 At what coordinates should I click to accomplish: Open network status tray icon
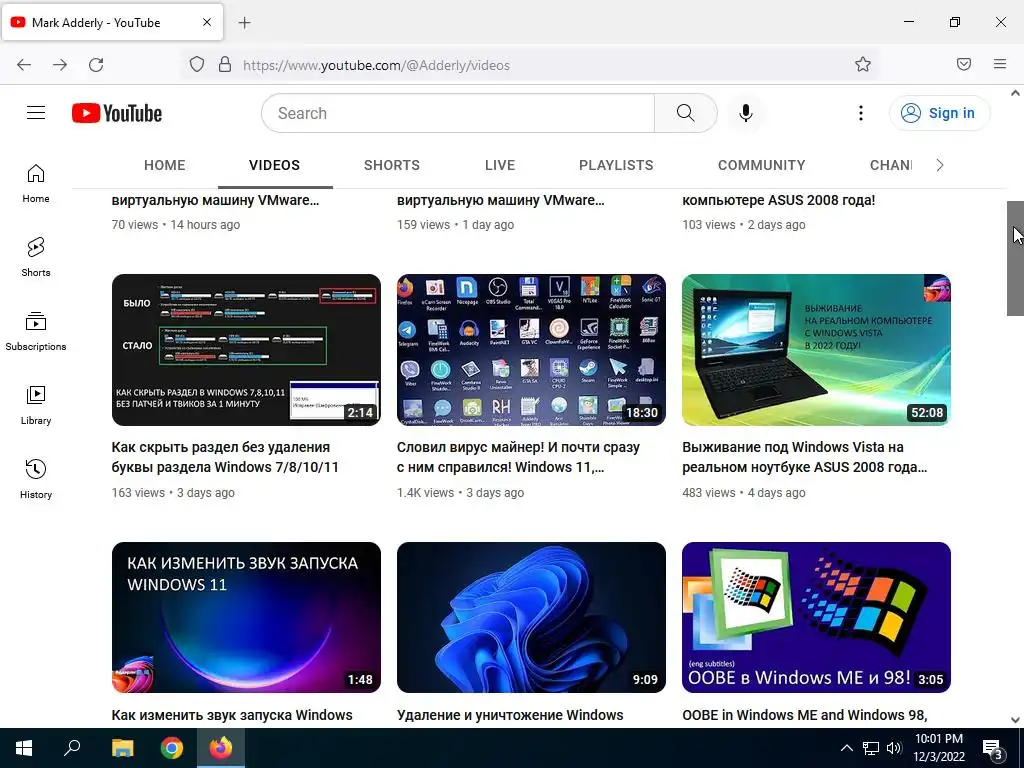(x=871, y=748)
